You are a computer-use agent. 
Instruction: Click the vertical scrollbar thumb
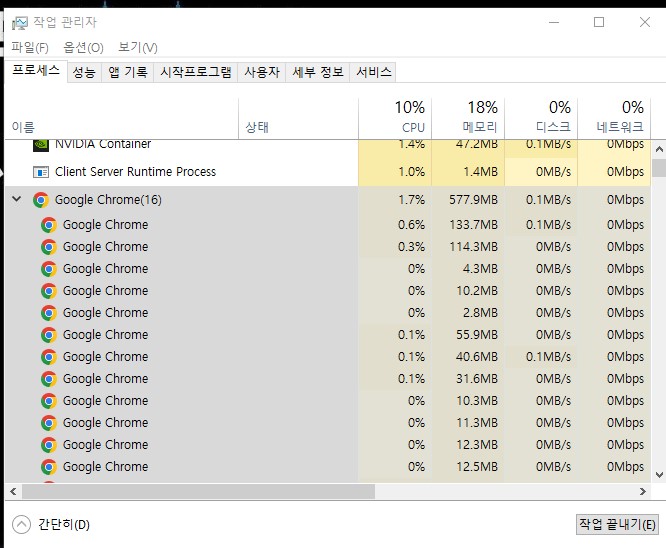(x=659, y=167)
